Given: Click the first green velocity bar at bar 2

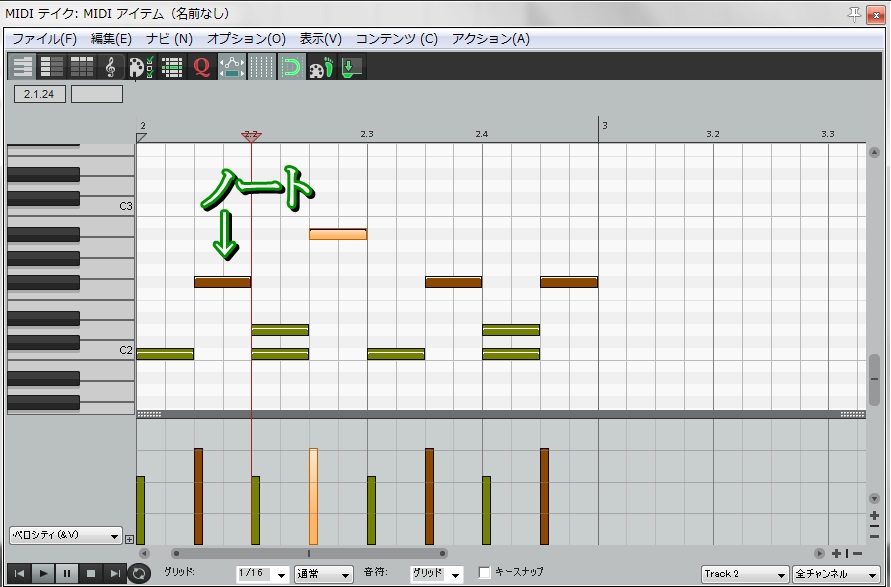Looking at the screenshot, I should (140, 510).
